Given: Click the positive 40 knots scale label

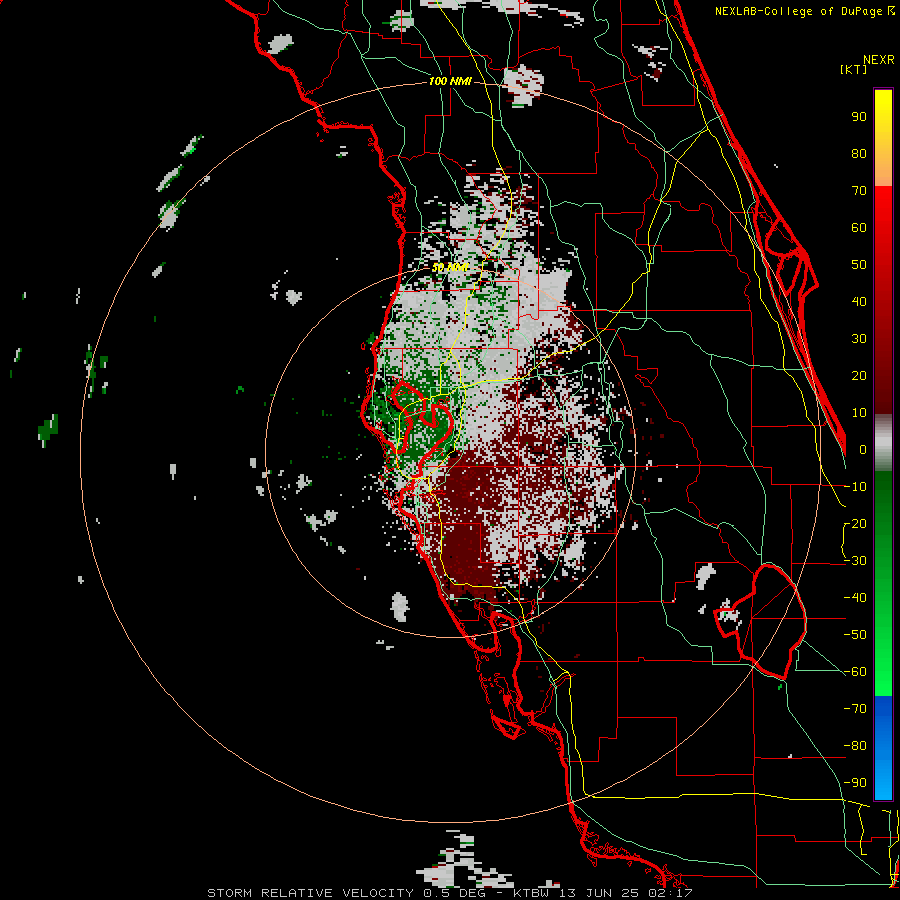Looking at the screenshot, I should click(x=859, y=301).
